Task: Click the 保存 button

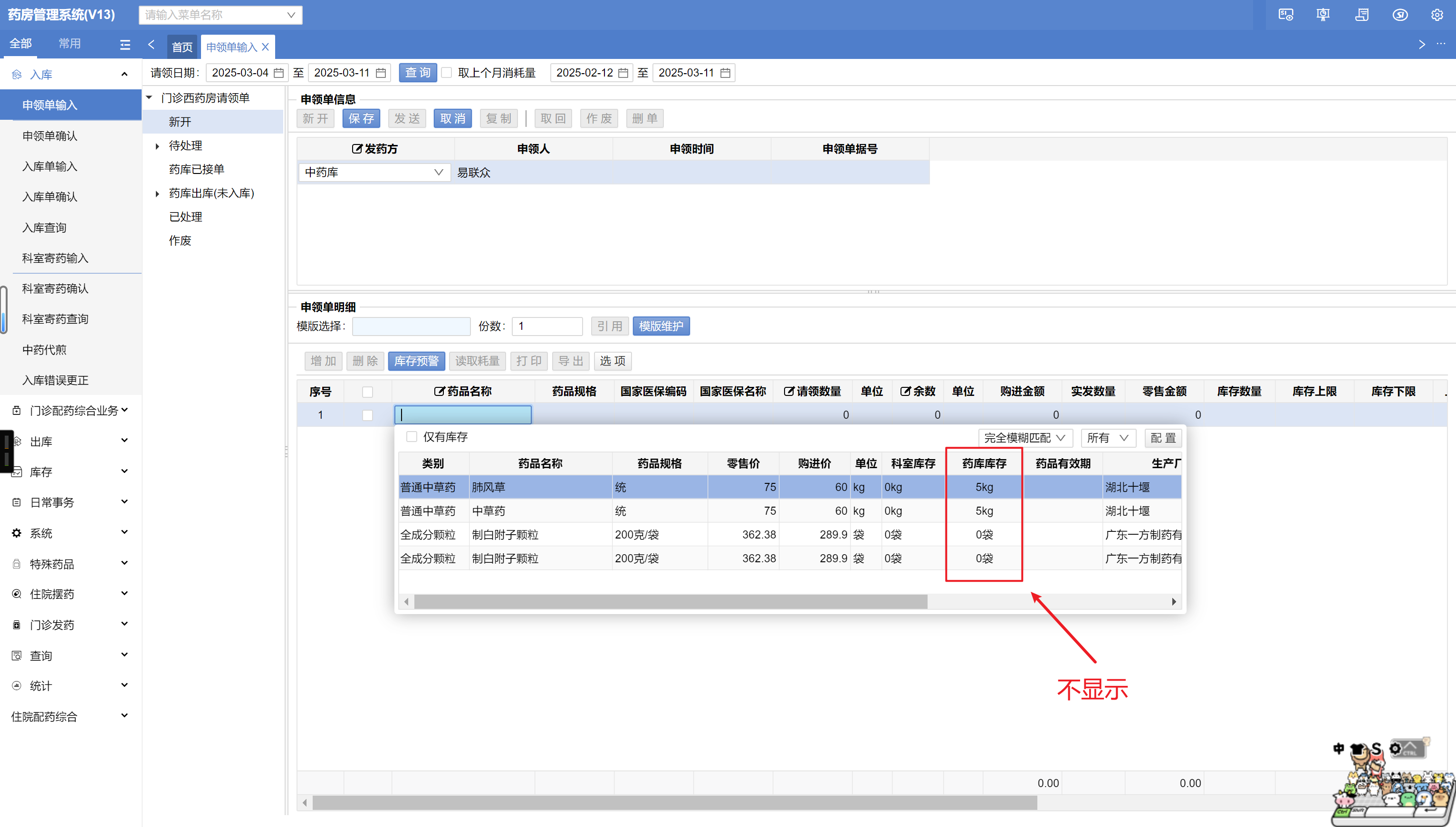Action: (x=361, y=118)
